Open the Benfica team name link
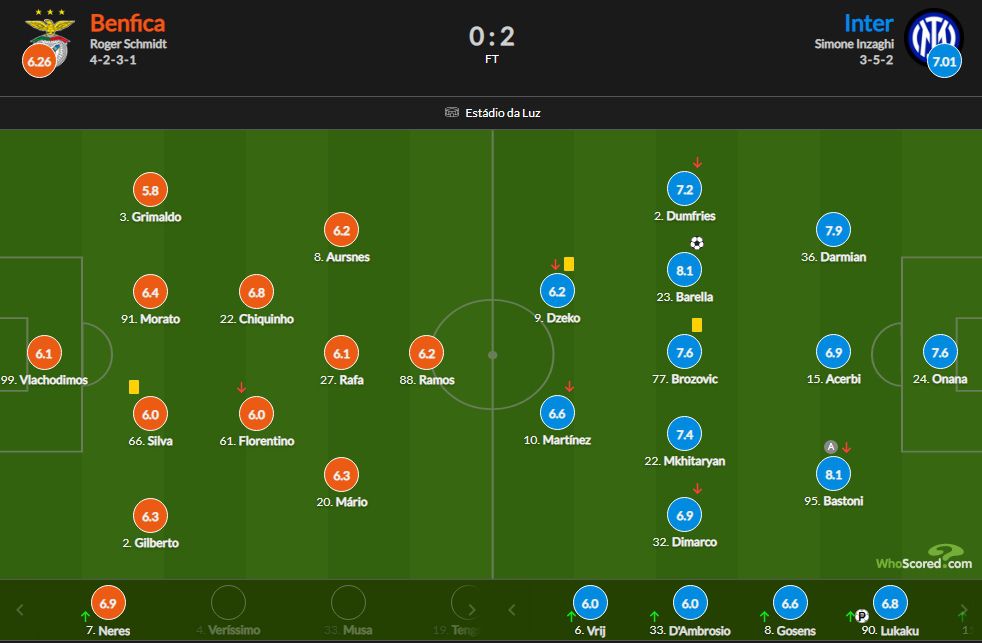 [x=127, y=23]
